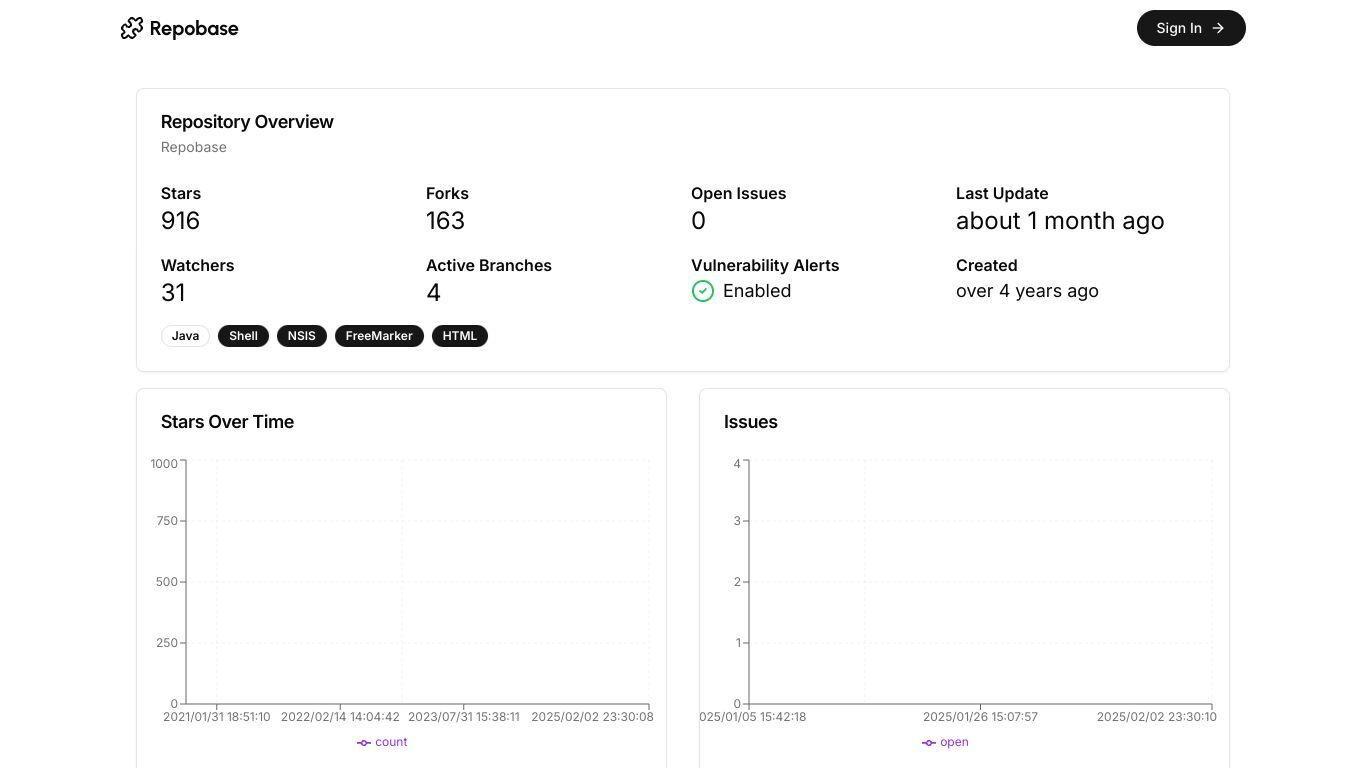This screenshot has height=768, width=1366.
Task: Click the 2022/02/14 14:04:42 axis label
Action: [340, 717]
